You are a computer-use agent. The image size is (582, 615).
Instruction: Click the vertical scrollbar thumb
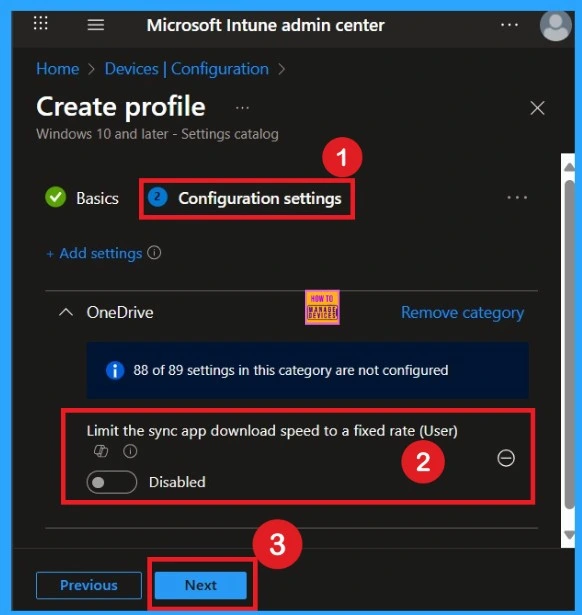[570, 344]
